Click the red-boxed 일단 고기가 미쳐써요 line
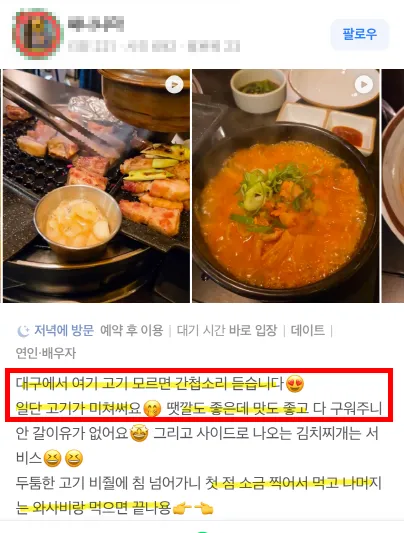This screenshot has height=533, width=404. point(199,408)
